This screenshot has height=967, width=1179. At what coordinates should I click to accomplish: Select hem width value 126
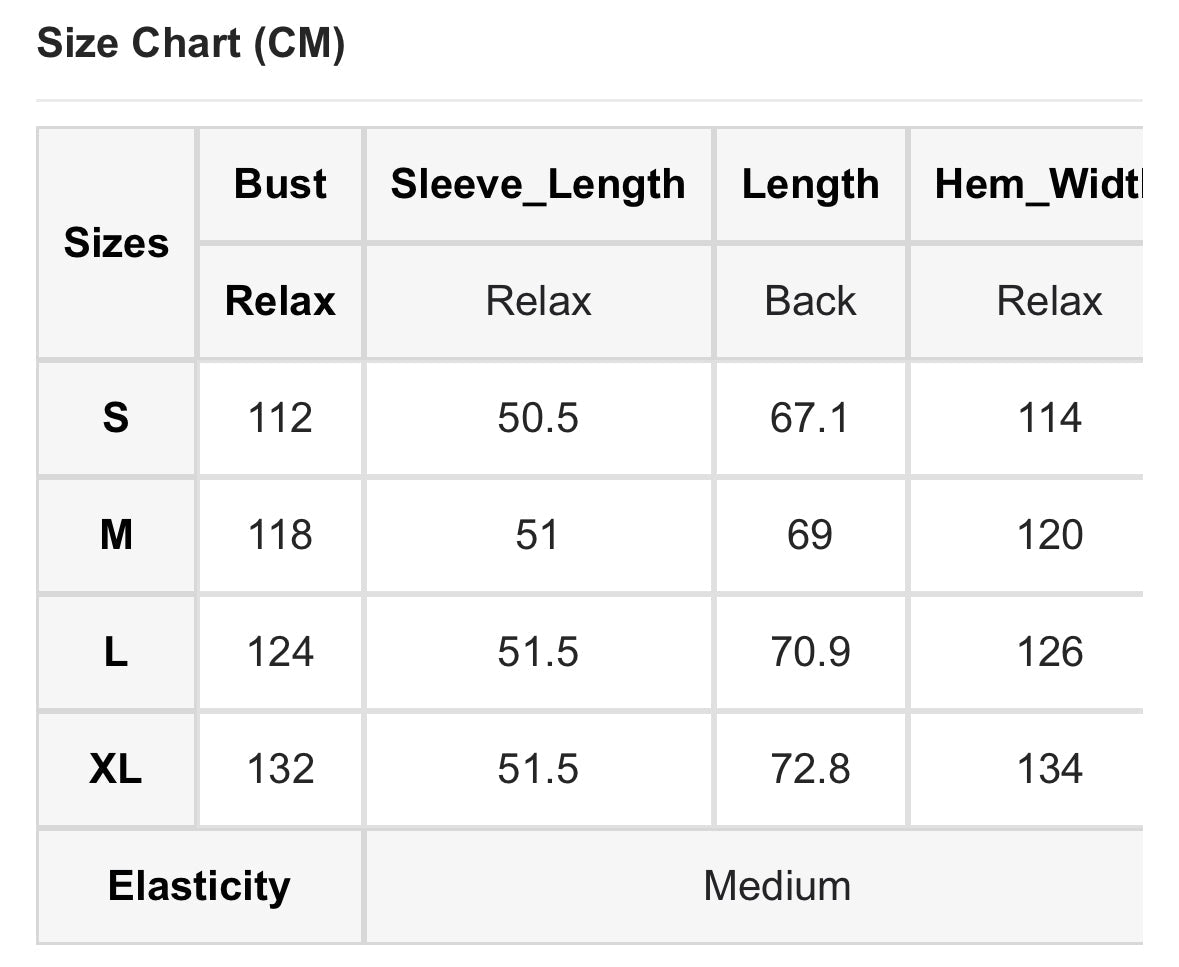click(x=1050, y=653)
